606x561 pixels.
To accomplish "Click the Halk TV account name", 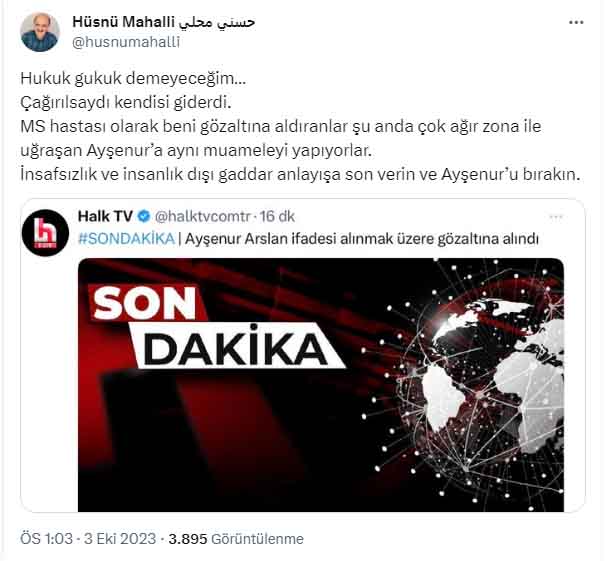I will point(105,216).
